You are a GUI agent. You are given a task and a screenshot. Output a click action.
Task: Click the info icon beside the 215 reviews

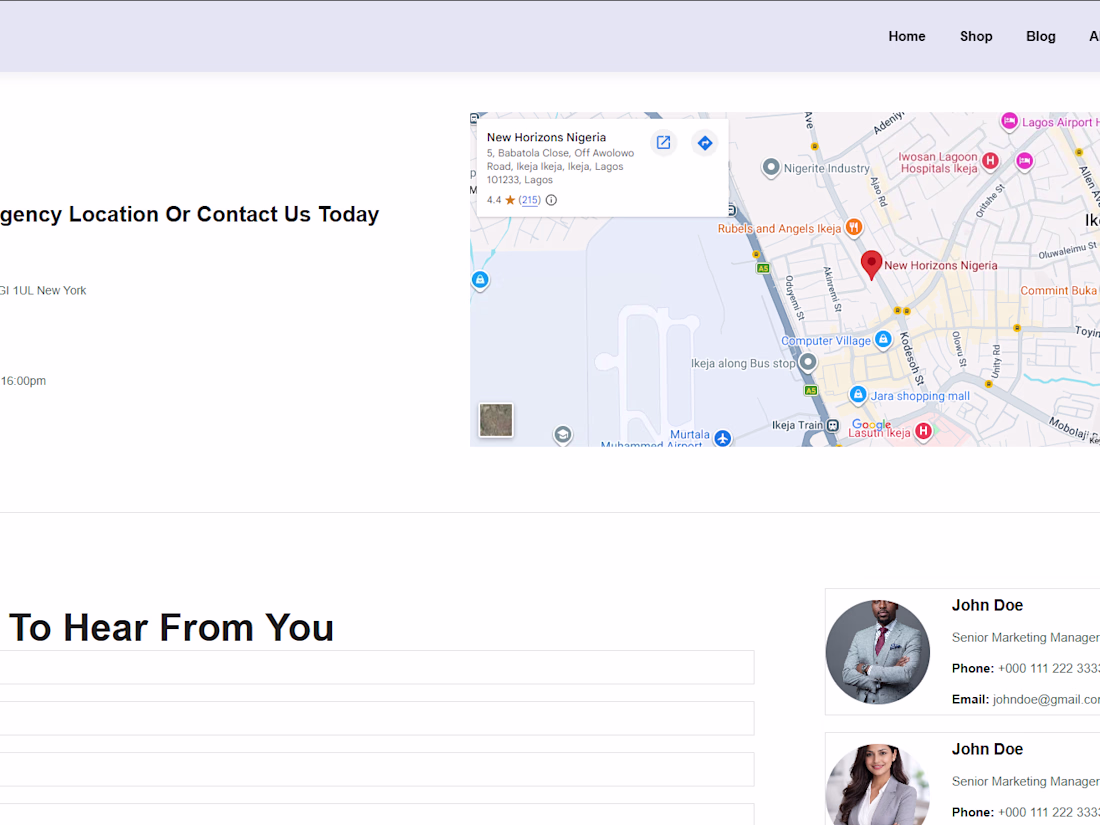[x=551, y=200]
